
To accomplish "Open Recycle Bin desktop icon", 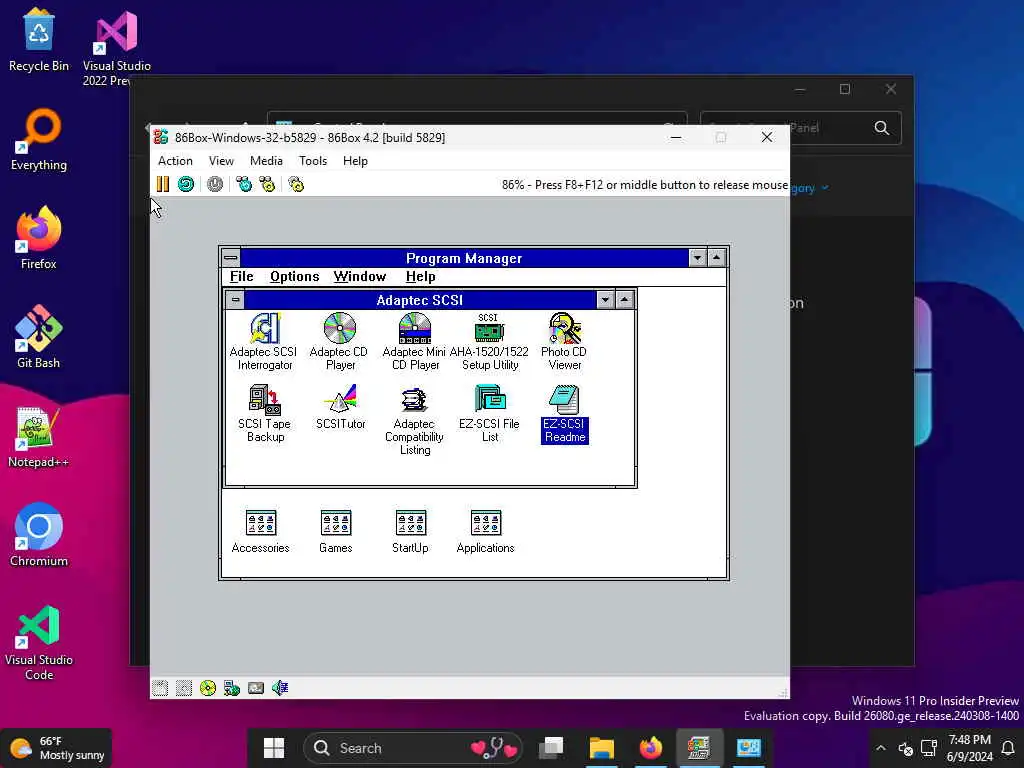I will coord(39,40).
